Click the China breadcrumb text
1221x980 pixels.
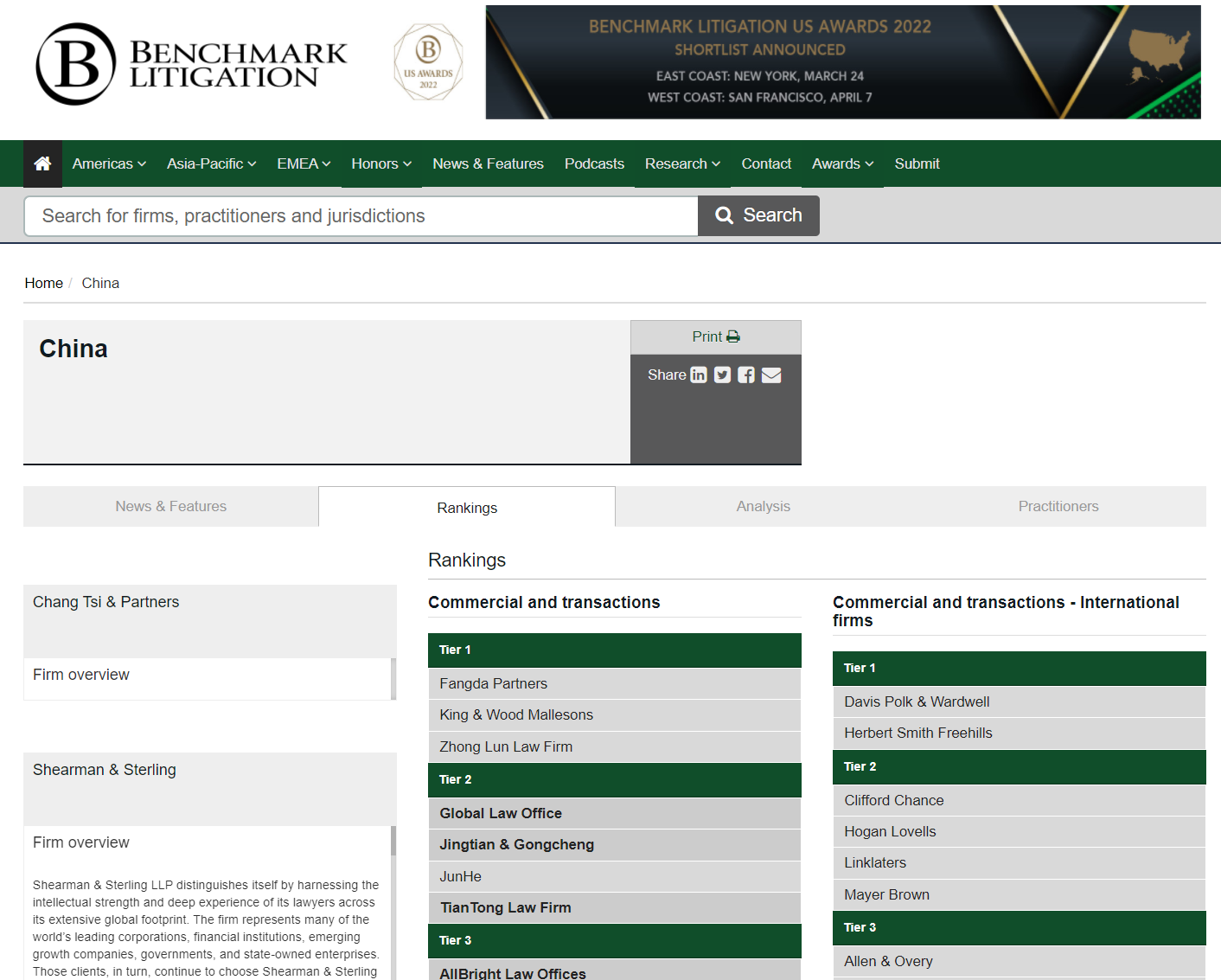point(100,283)
